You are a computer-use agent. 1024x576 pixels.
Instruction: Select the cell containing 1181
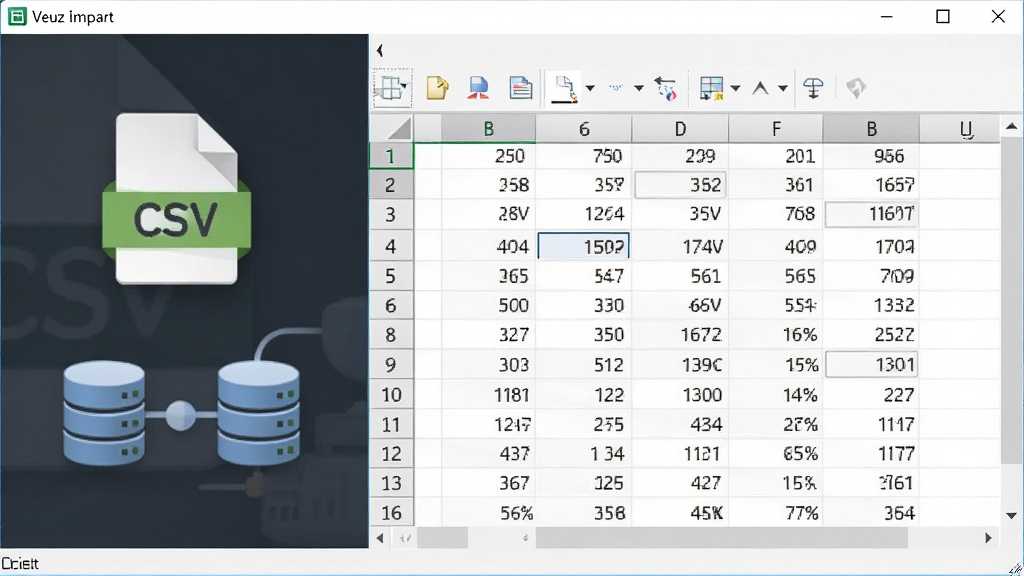488,394
